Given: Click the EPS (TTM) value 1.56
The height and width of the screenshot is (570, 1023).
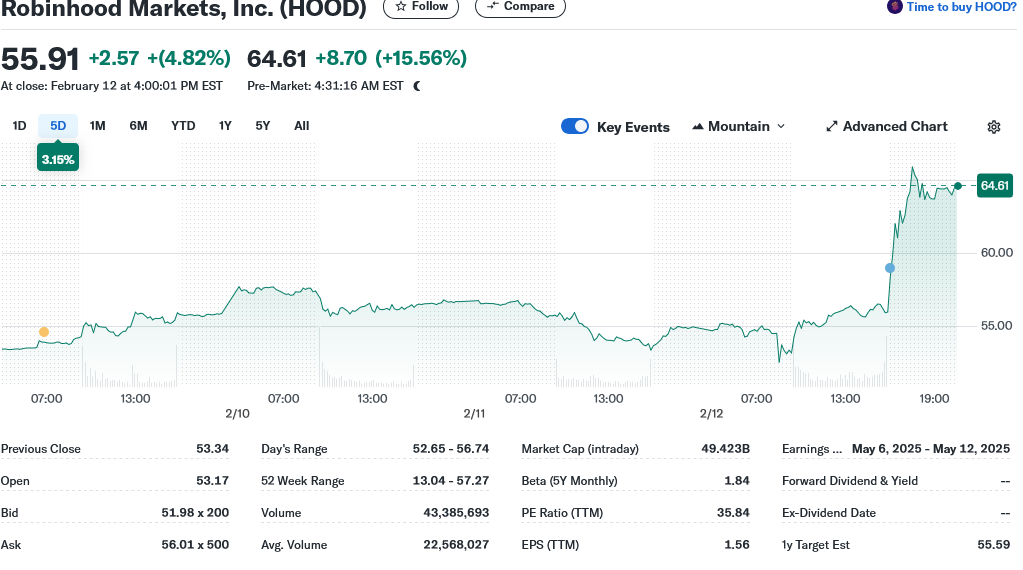Looking at the screenshot, I should click(737, 545).
